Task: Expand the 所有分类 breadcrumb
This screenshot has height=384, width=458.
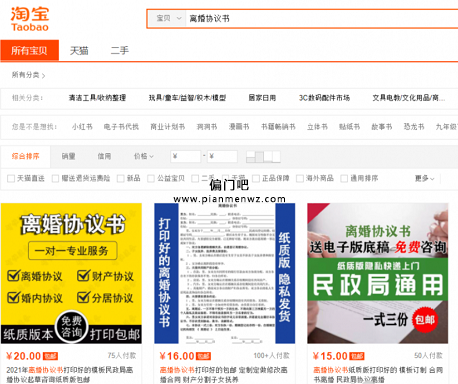Action: pos(28,75)
